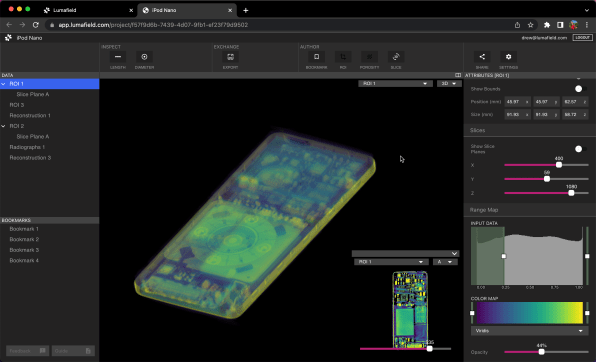Click the Position x input field
Viewport: 596px width, 362px height.
(517, 102)
